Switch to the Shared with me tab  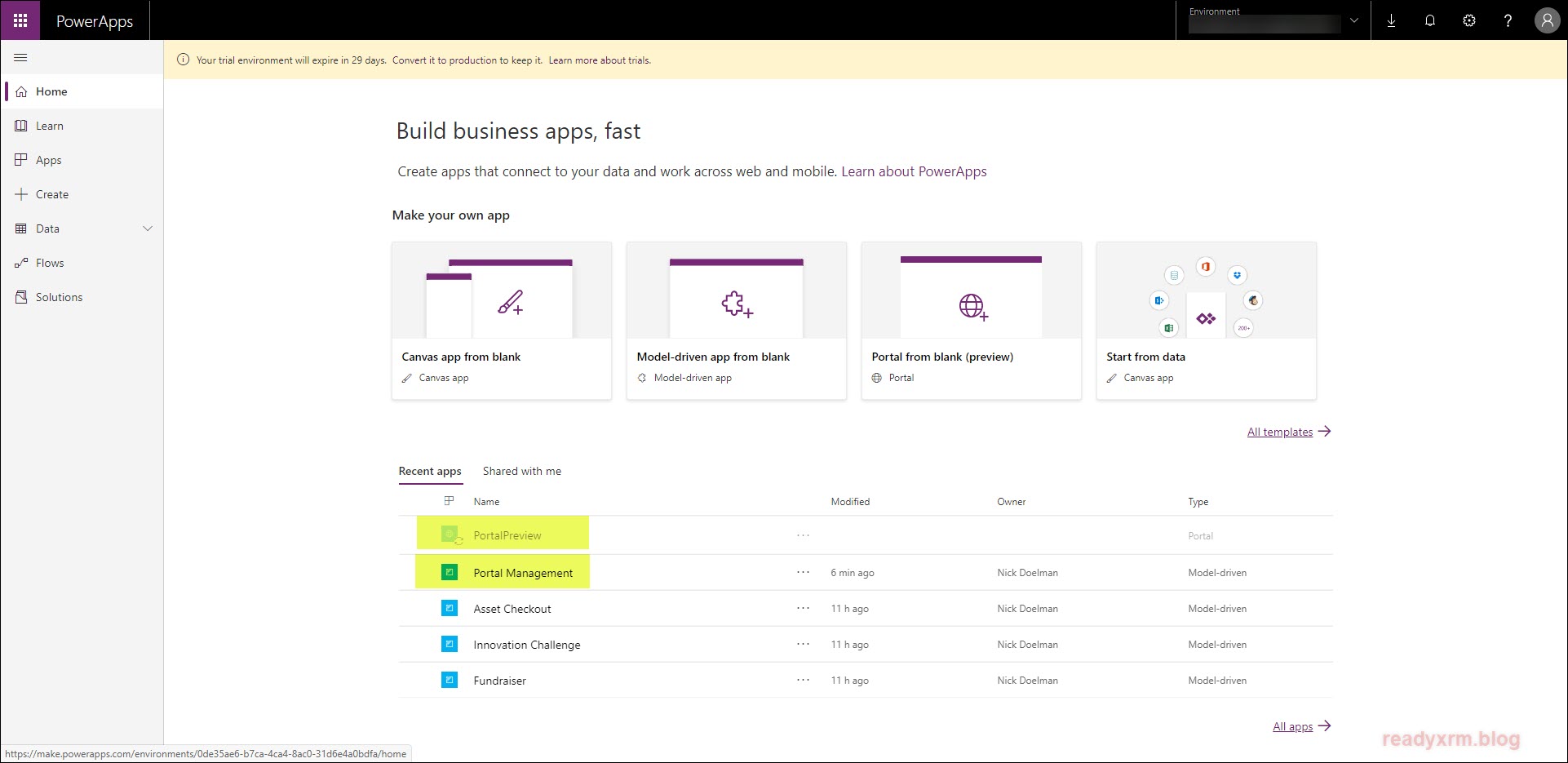(521, 471)
